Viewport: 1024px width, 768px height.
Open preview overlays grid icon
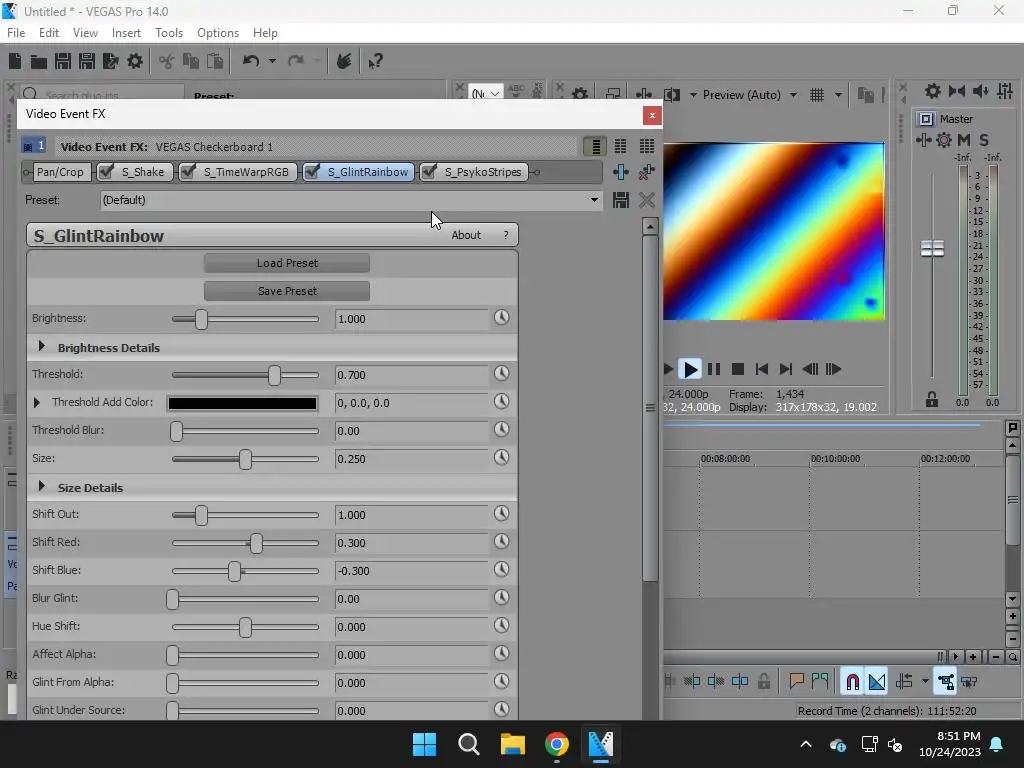click(x=816, y=95)
